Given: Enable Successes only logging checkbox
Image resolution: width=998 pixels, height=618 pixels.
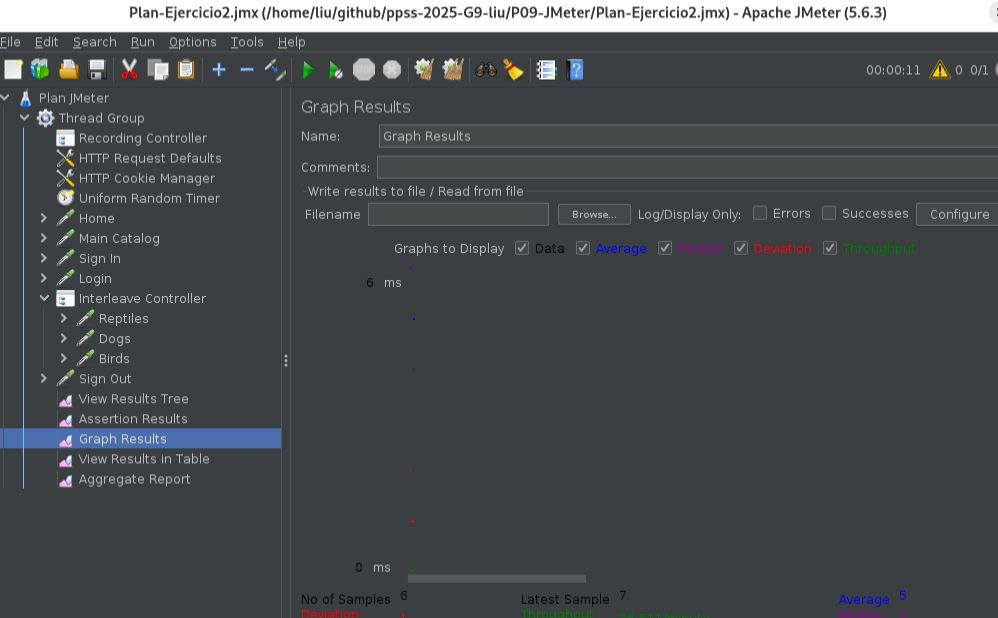Looking at the screenshot, I should pos(829,213).
